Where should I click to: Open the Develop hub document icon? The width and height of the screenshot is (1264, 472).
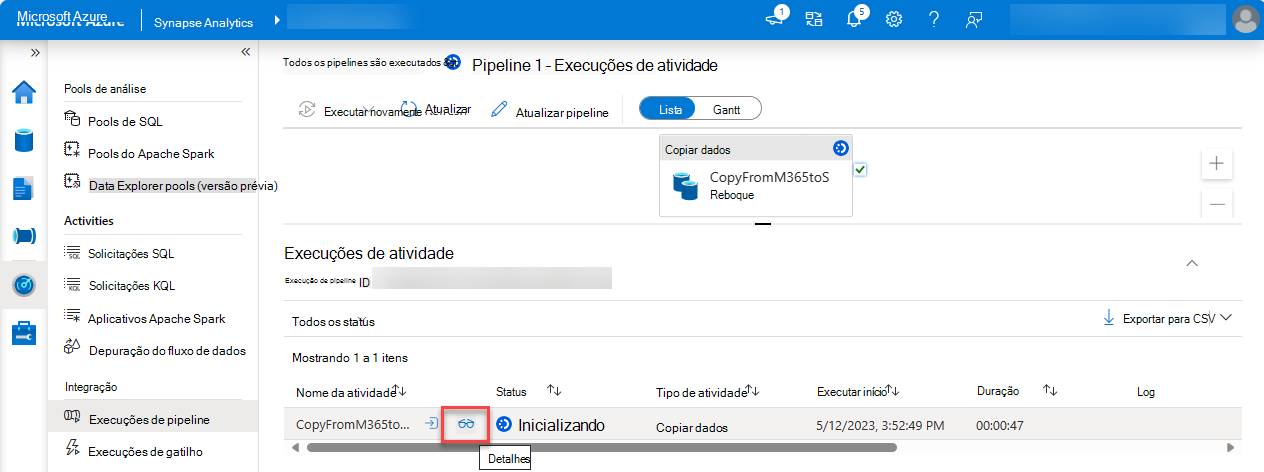(x=24, y=188)
